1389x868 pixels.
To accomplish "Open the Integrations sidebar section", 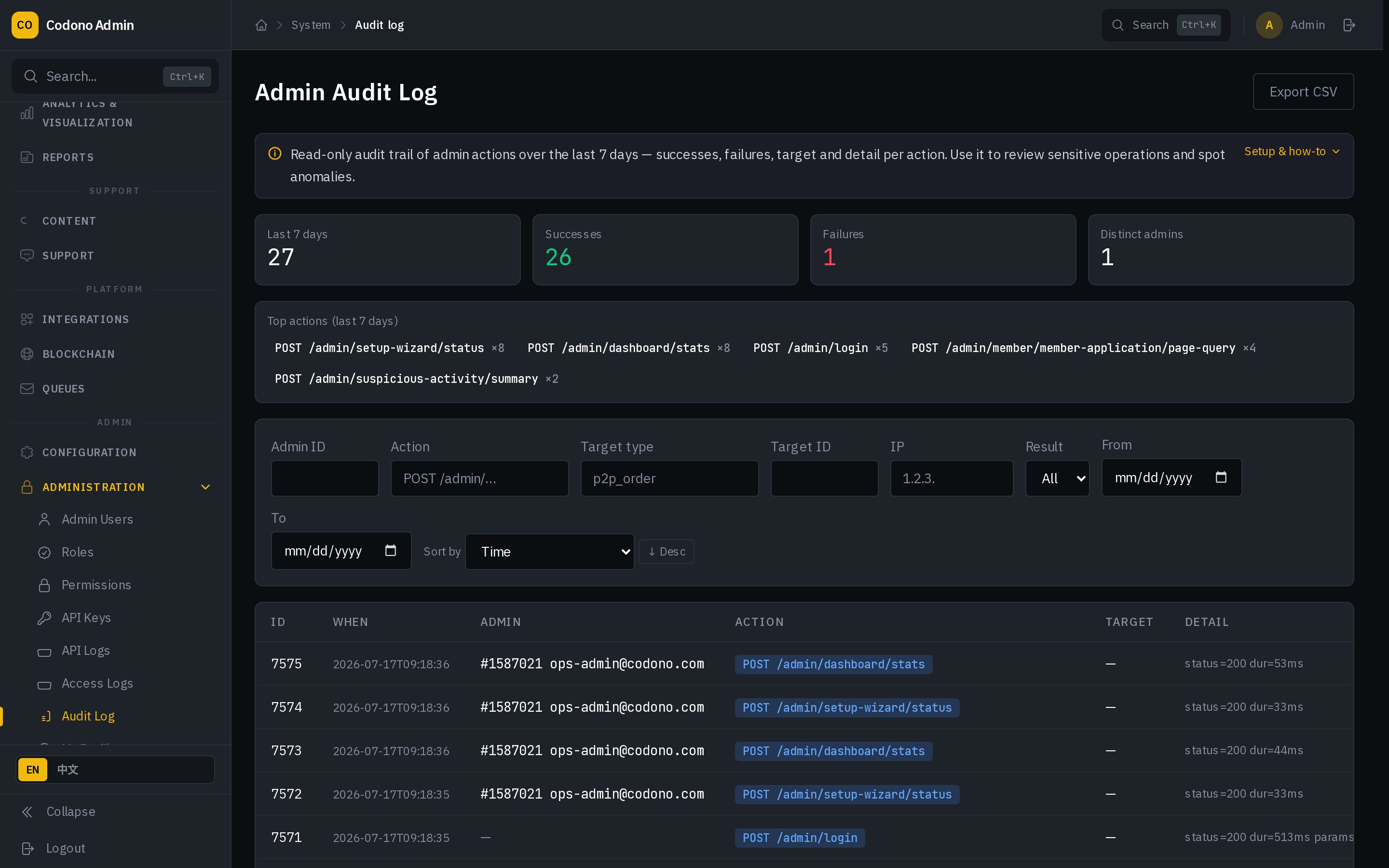I will pos(115,319).
